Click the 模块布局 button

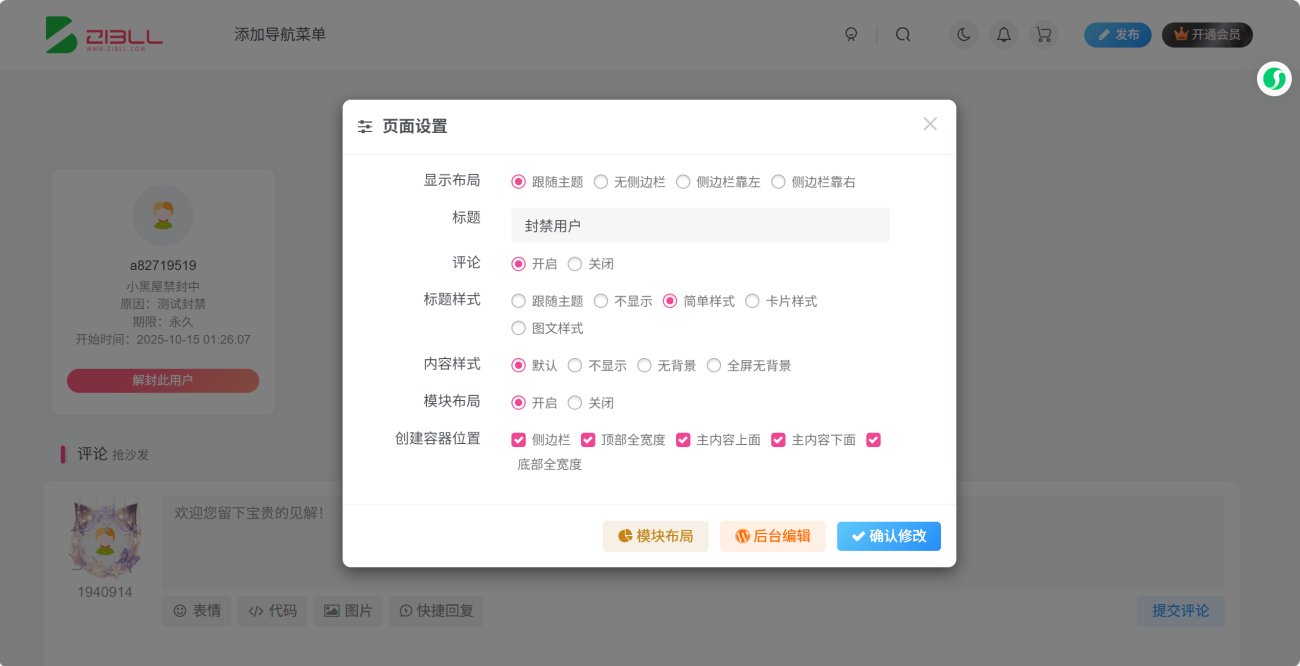click(655, 536)
